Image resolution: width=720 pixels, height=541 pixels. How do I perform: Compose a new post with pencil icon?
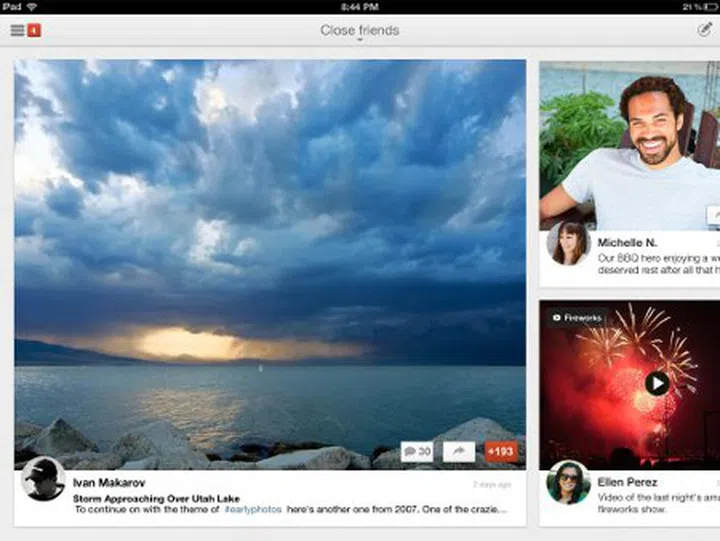(x=704, y=30)
